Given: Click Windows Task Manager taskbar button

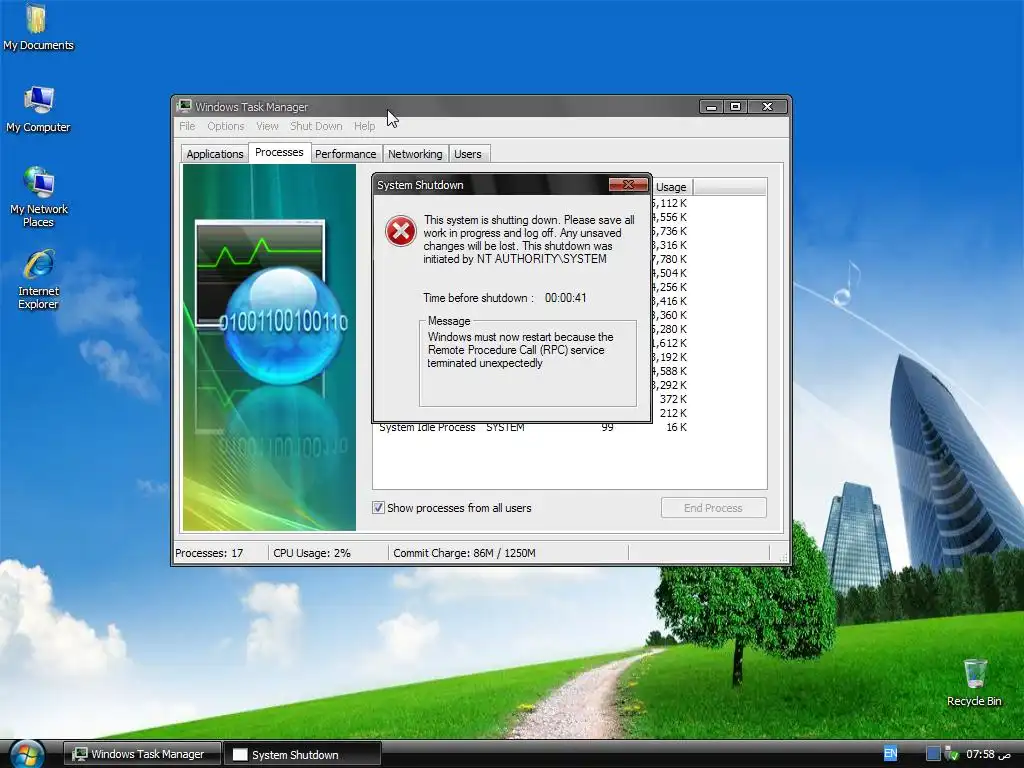Looking at the screenshot, I should coord(142,754).
